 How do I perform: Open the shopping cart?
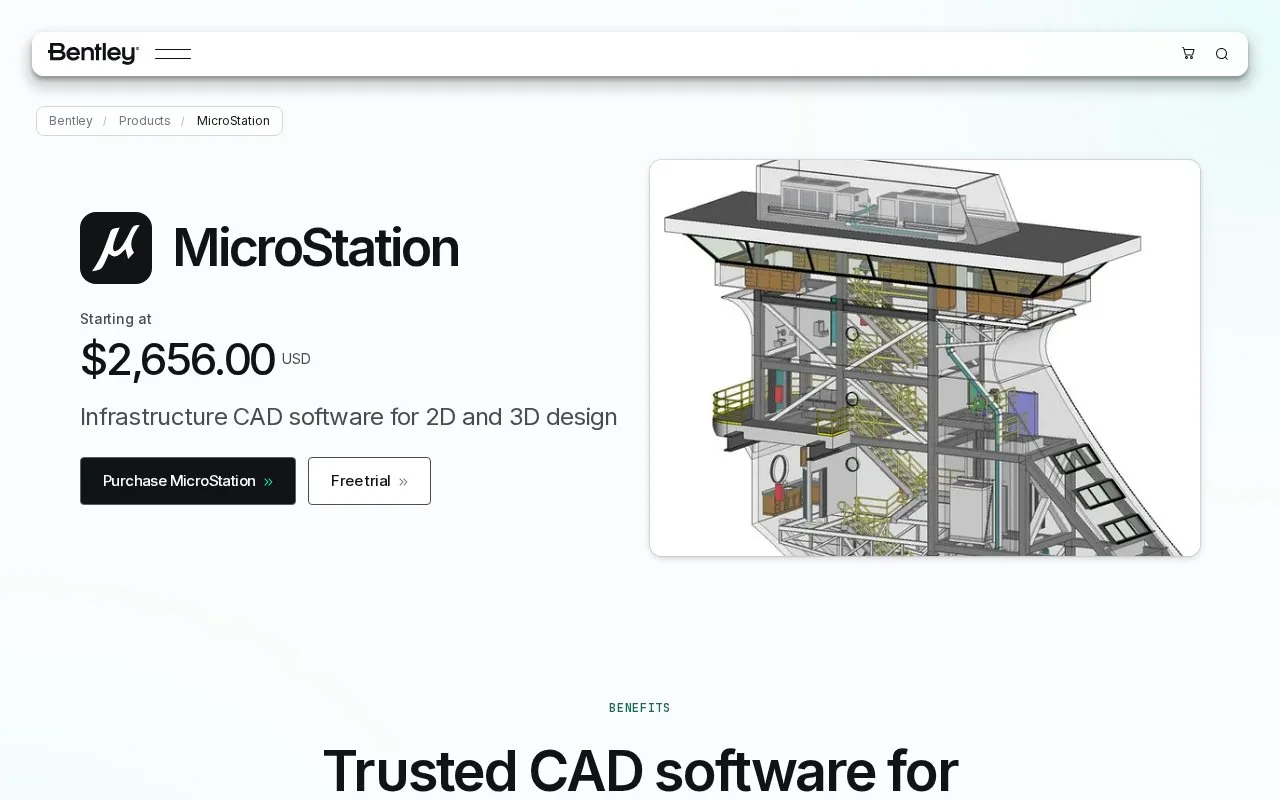[1188, 54]
